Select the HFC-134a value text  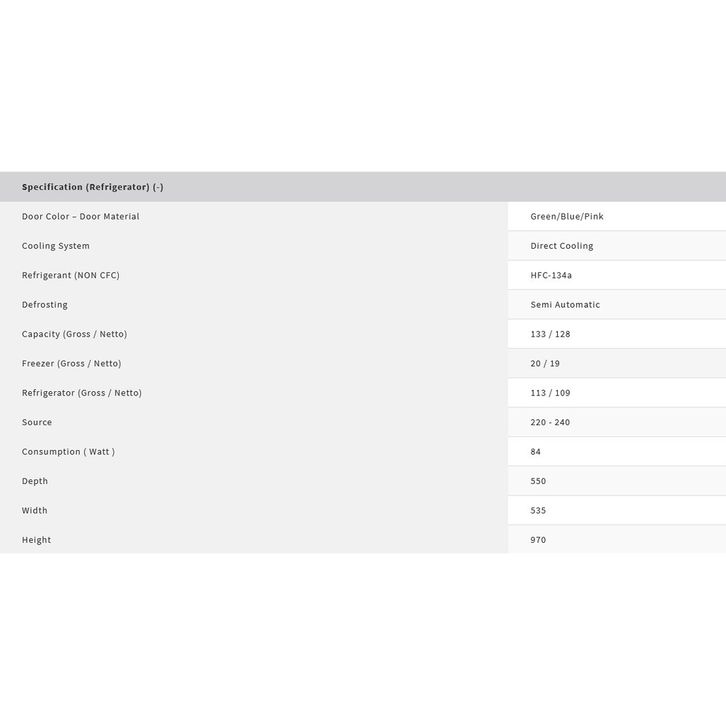[551, 275]
